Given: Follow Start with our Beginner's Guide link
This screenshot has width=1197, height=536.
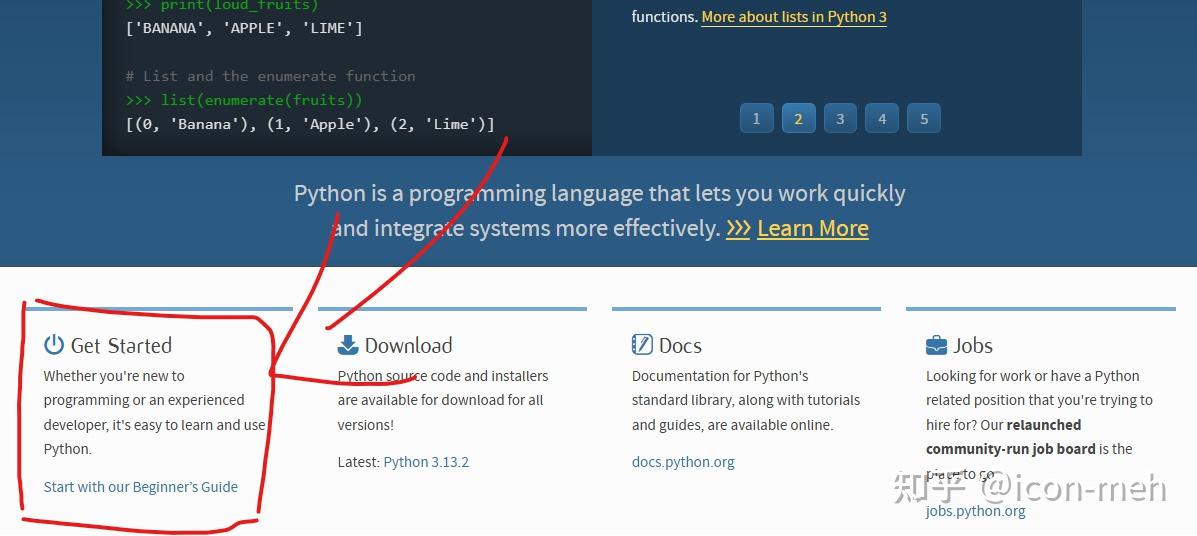Looking at the screenshot, I should coord(141,487).
